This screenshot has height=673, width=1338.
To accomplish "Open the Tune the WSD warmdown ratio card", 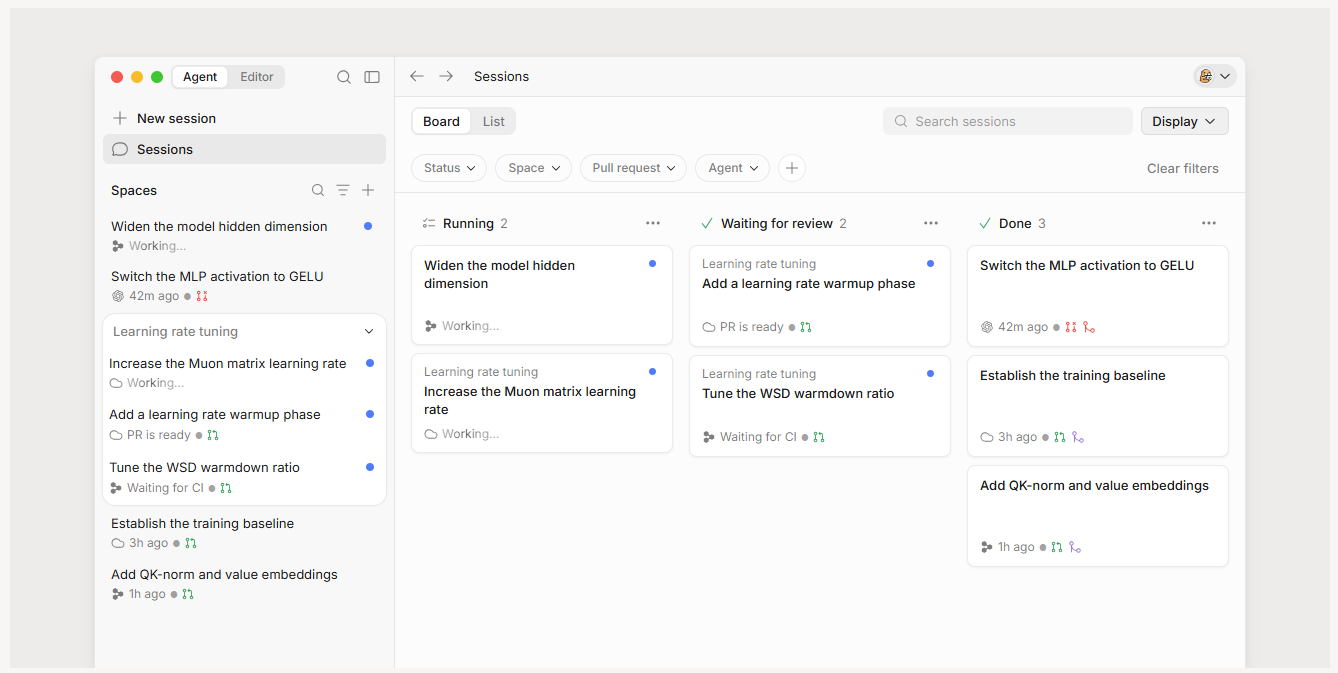I will pyautogui.click(x=820, y=406).
